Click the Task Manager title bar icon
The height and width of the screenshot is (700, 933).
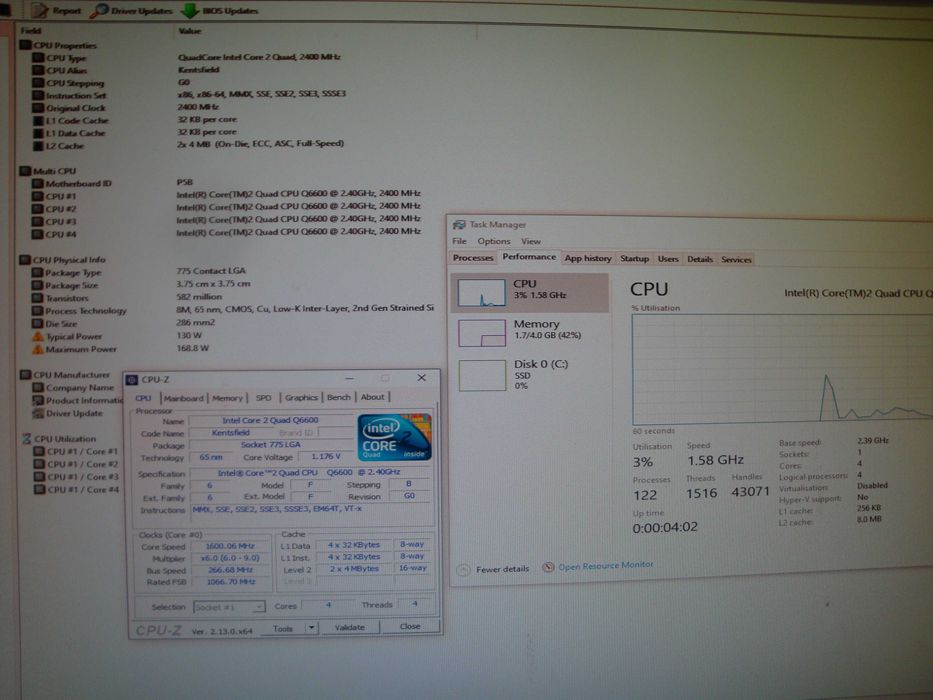click(x=459, y=224)
